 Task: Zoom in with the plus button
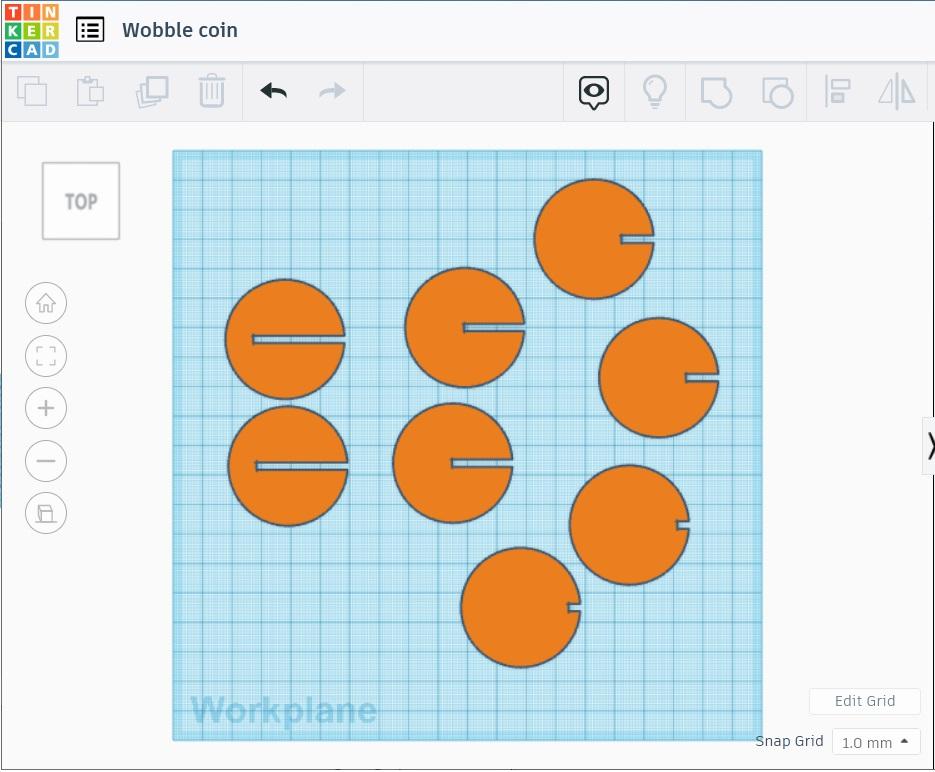[46, 408]
